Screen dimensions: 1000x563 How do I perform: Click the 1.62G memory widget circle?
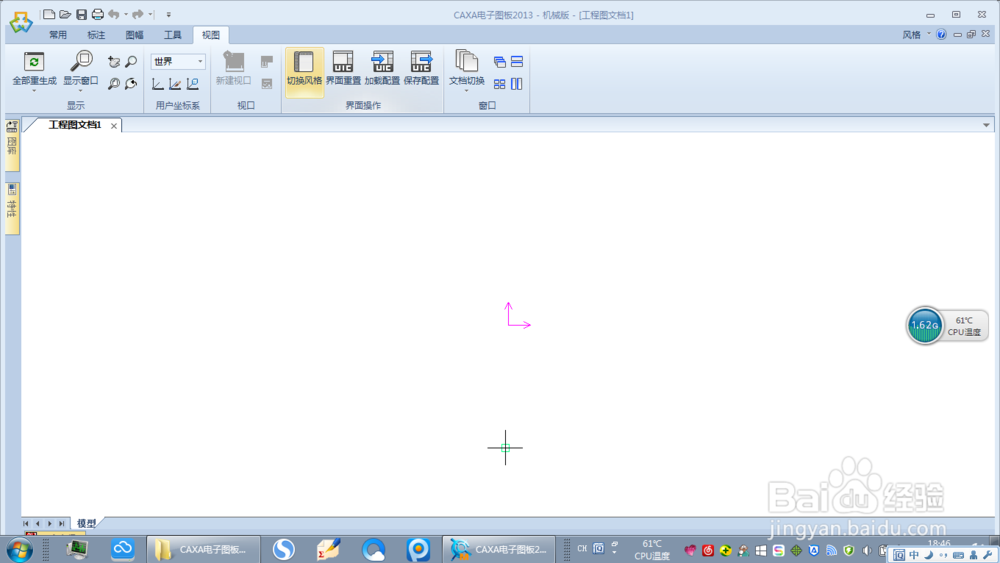(925, 326)
